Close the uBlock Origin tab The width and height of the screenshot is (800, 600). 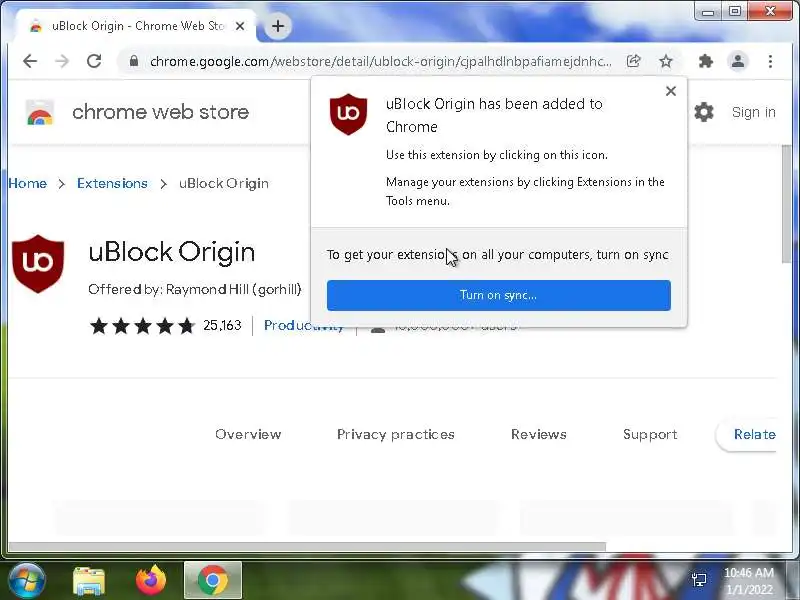click(240, 26)
